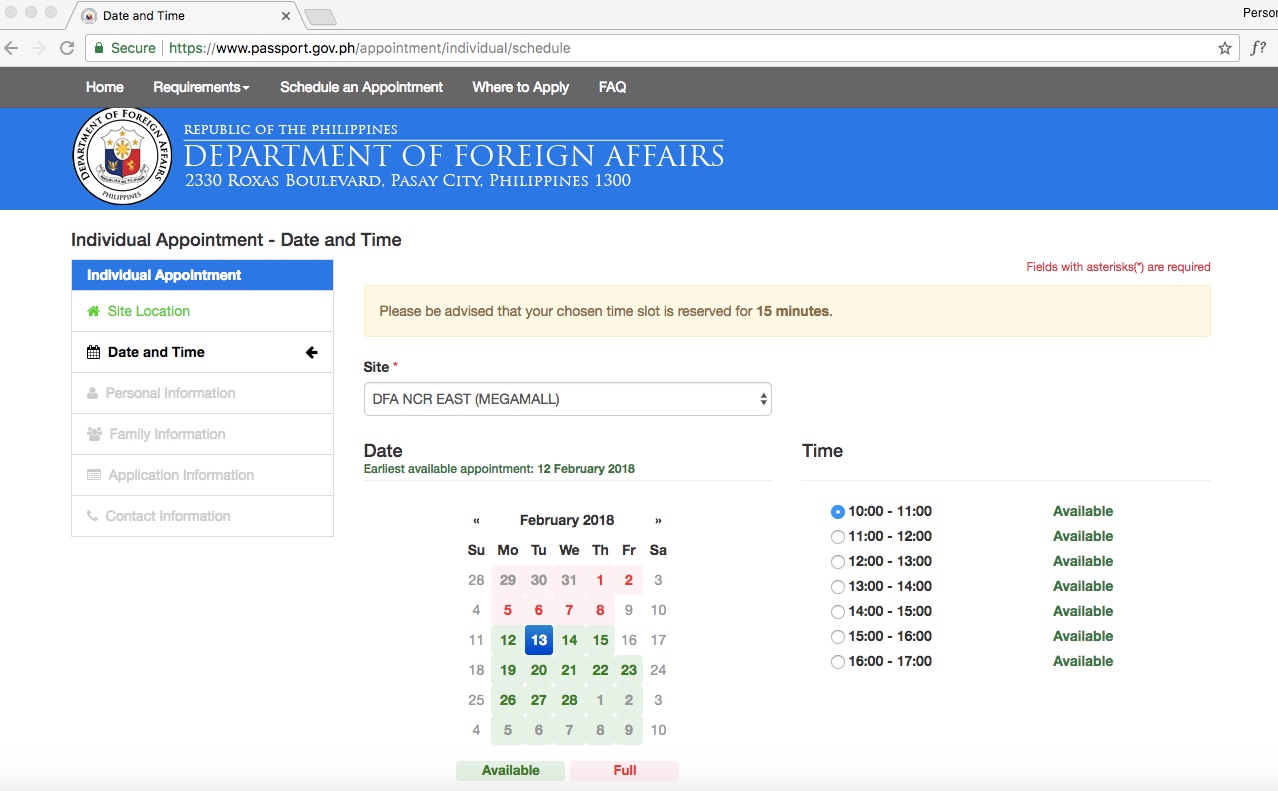Click the Date and Time calendar icon
This screenshot has width=1278, height=791.
(x=91, y=351)
